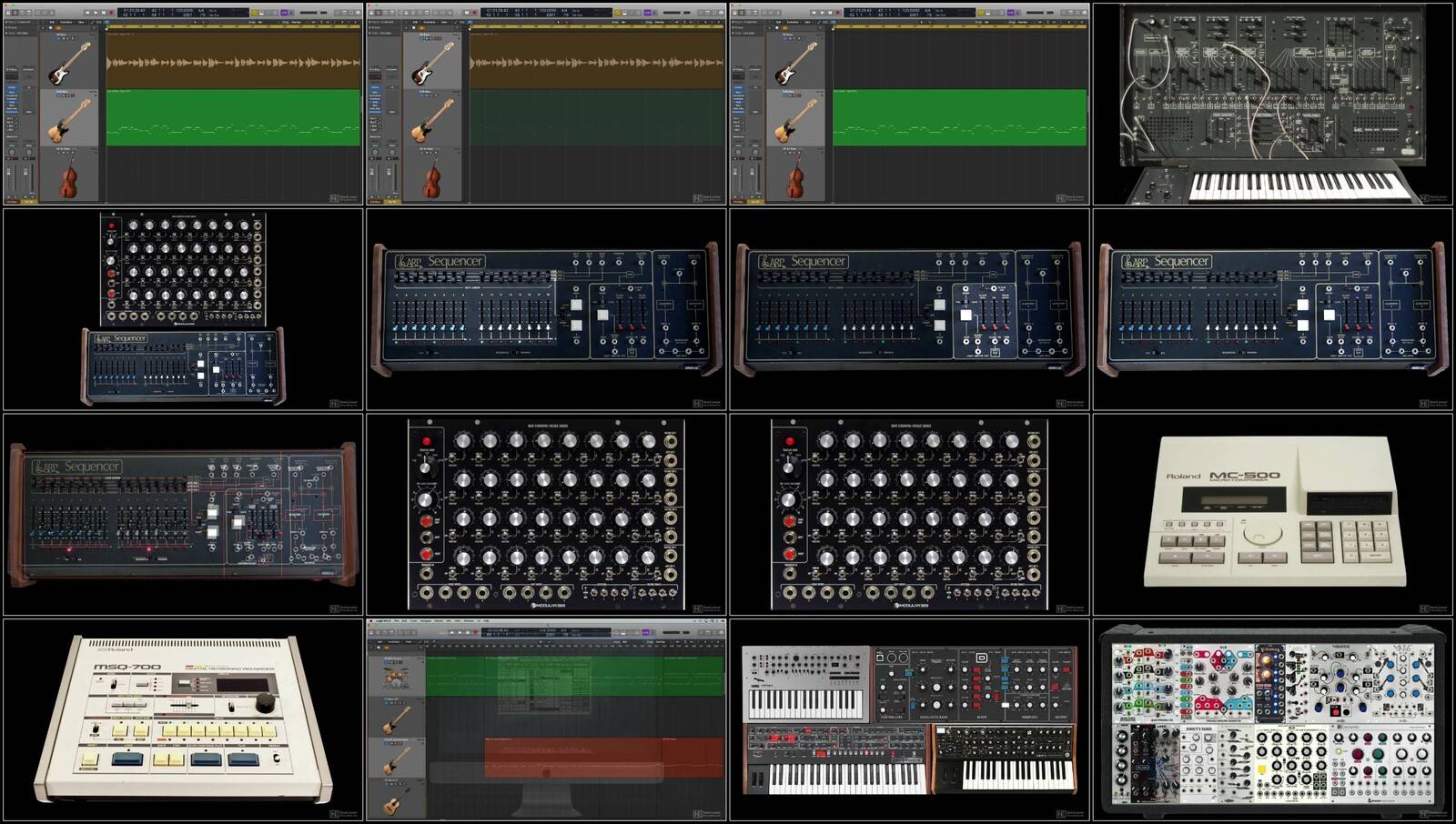Viewport: 1456px width, 824px height.
Task: Open Logic thumbnail with empty audio track region
Action: pos(910,104)
